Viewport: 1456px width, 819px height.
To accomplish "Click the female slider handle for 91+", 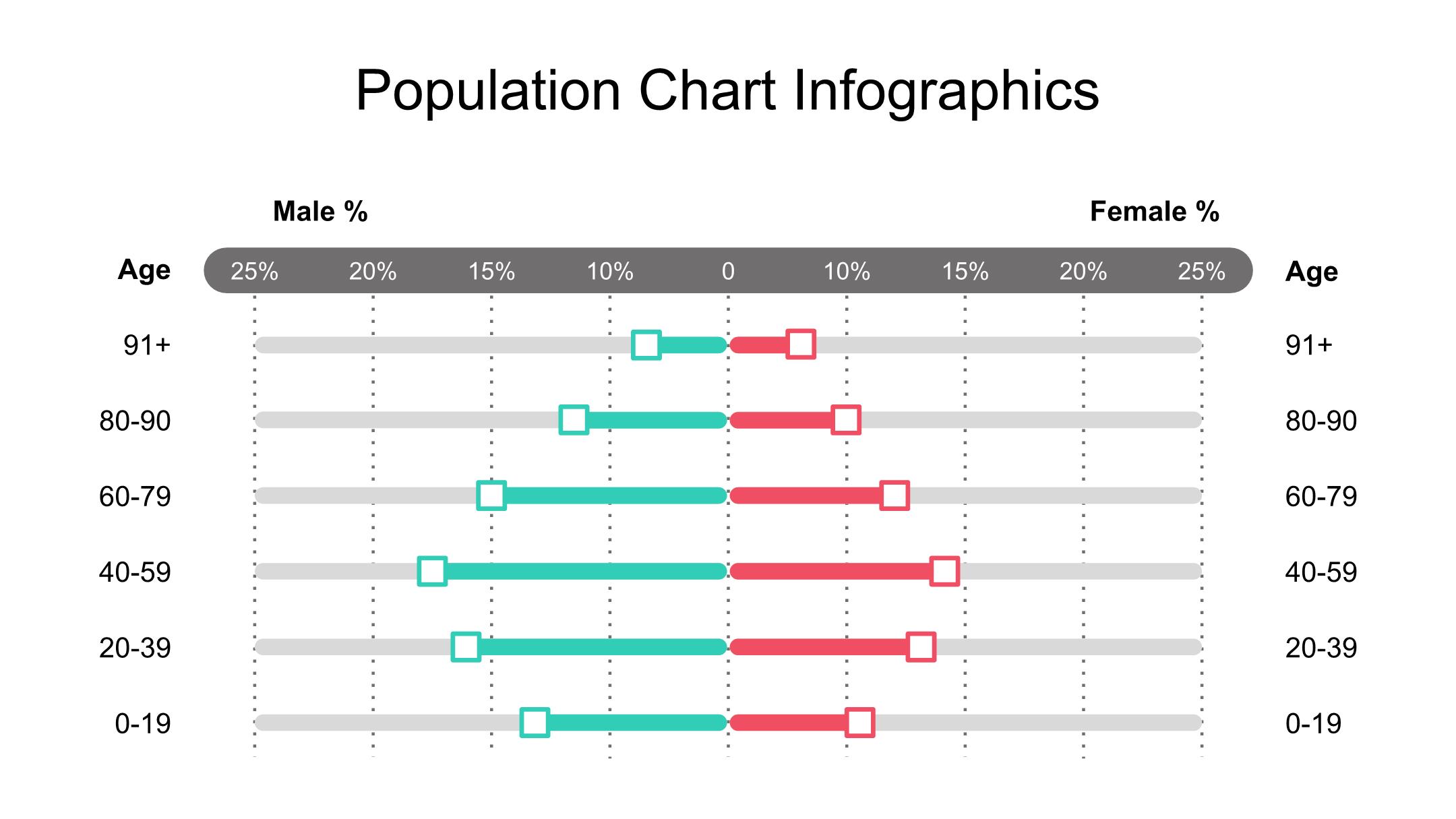I will tap(801, 344).
